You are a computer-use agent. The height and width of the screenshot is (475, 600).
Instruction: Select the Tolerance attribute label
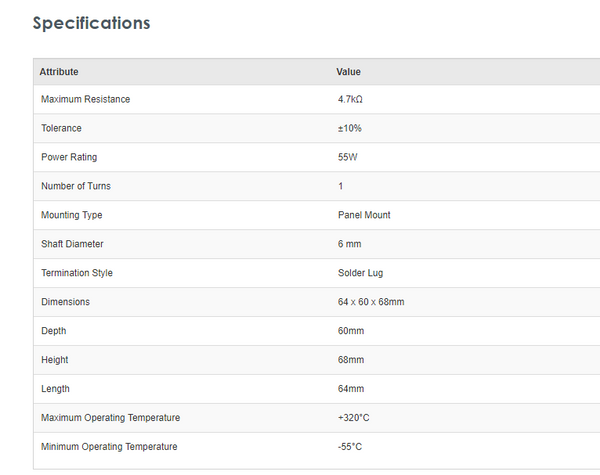pos(61,129)
